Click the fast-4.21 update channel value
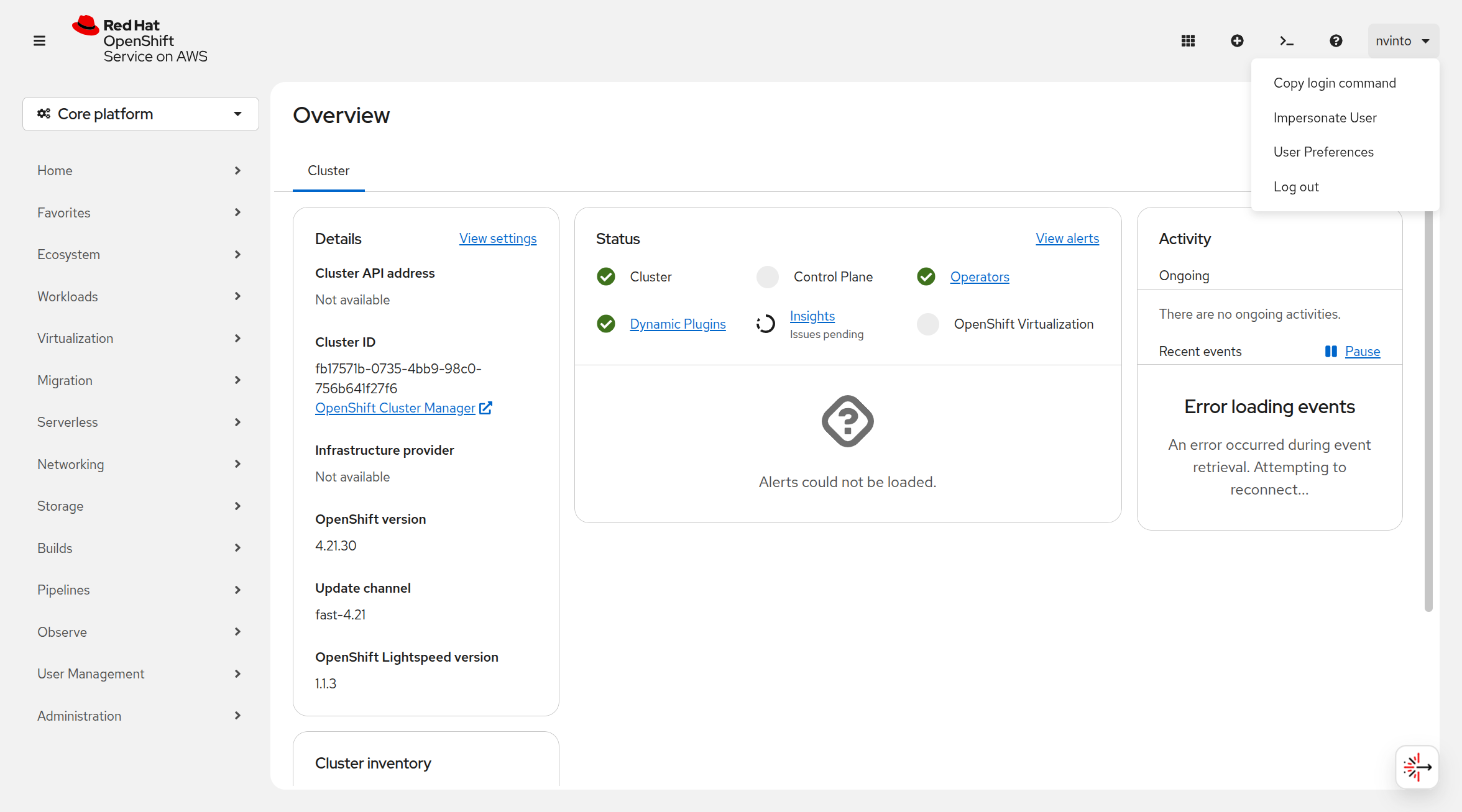 pyautogui.click(x=341, y=615)
